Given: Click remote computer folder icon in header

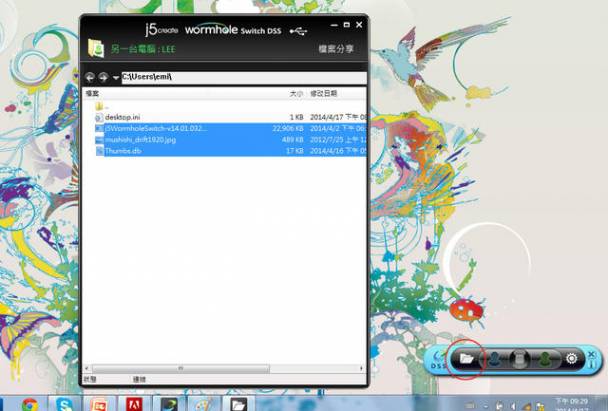Looking at the screenshot, I should [96, 48].
